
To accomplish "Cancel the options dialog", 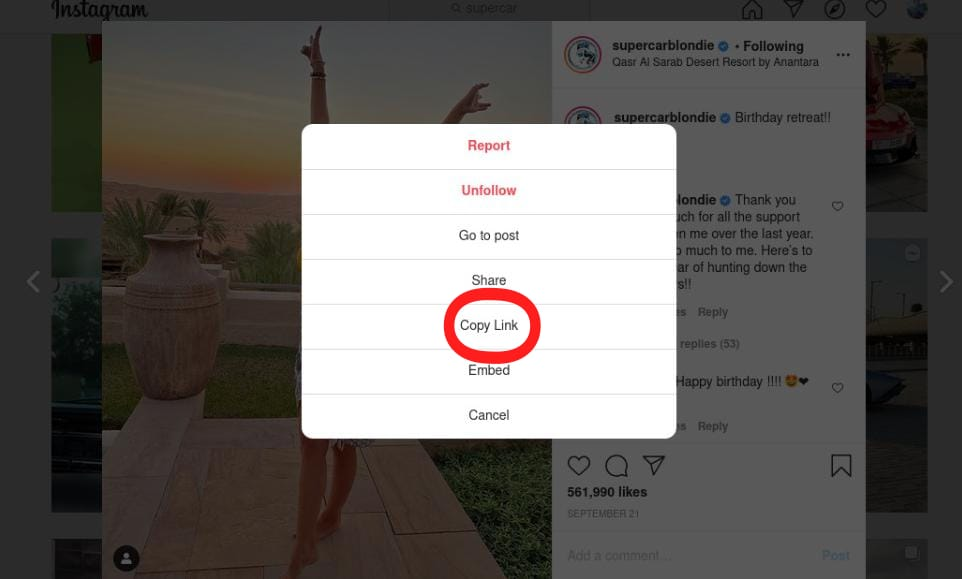I will click(x=489, y=415).
